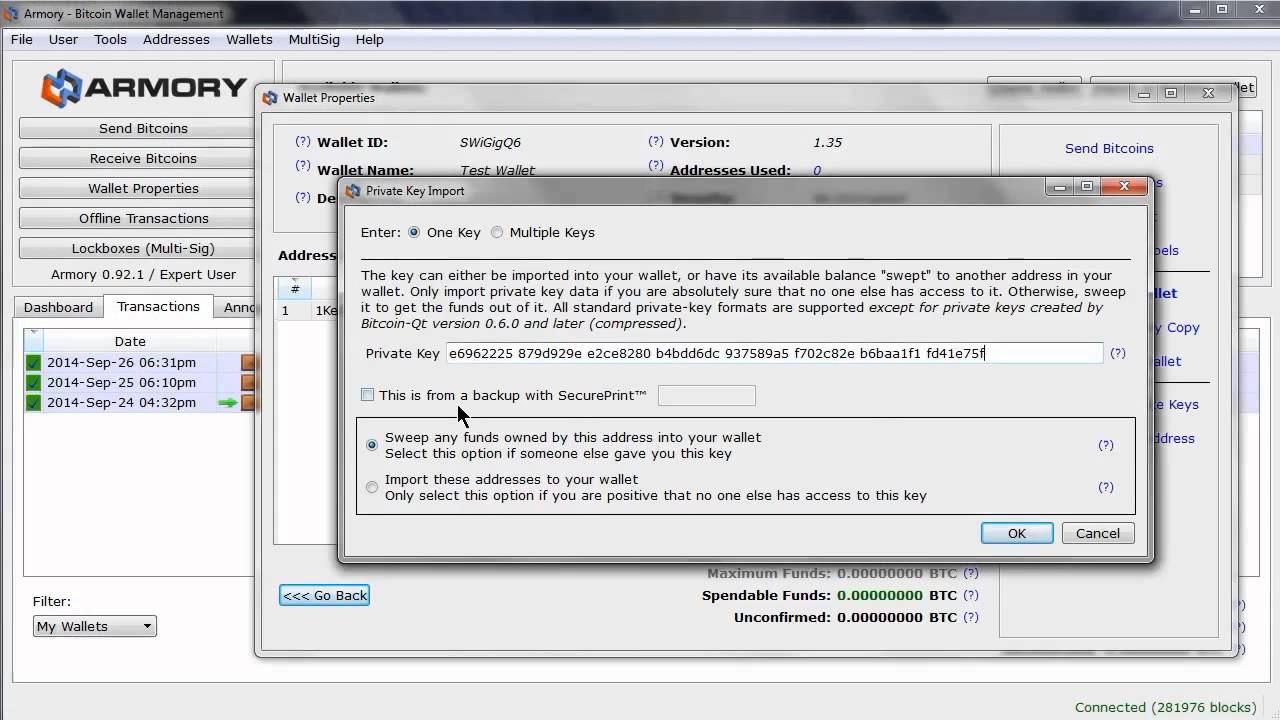The width and height of the screenshot is (1280, 720).
Task: Select the One Key radio option
Action: [x=414, y=232]
